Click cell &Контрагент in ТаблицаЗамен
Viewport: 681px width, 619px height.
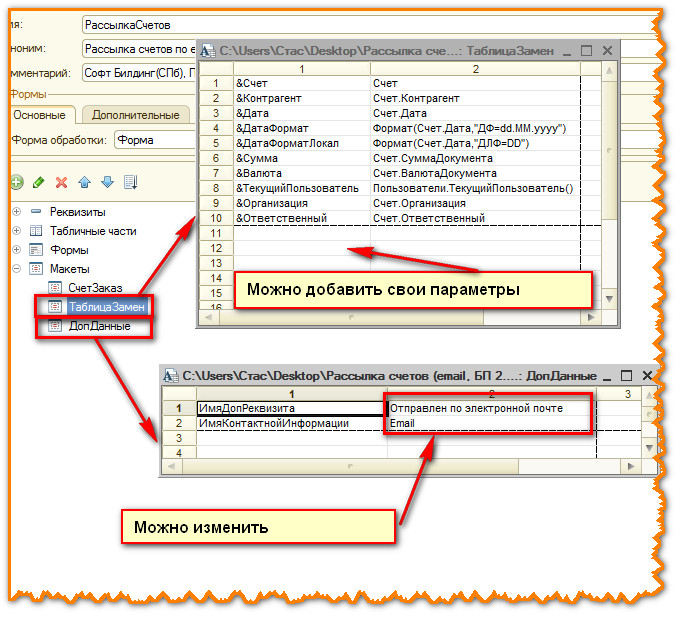pyautogui.click(x=304, y=99)
